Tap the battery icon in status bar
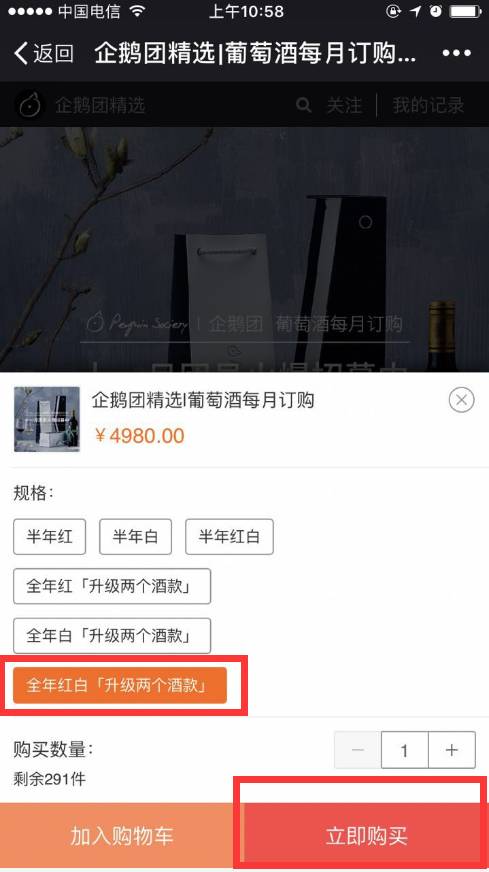The image size is (489, 872). click(x=465, y=11)
